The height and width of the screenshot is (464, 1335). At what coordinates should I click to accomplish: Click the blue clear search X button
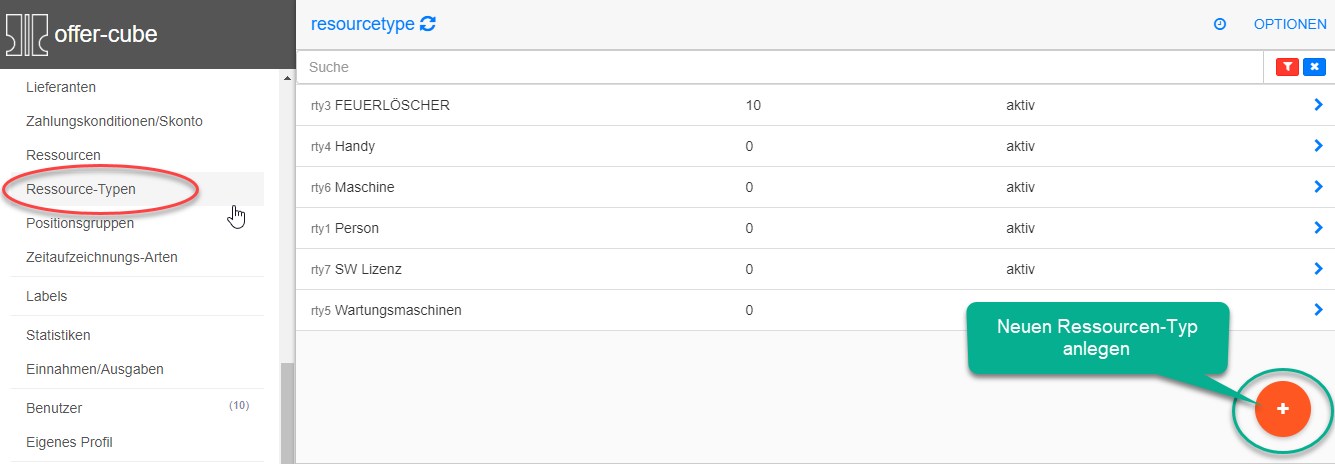(1314, 67)
